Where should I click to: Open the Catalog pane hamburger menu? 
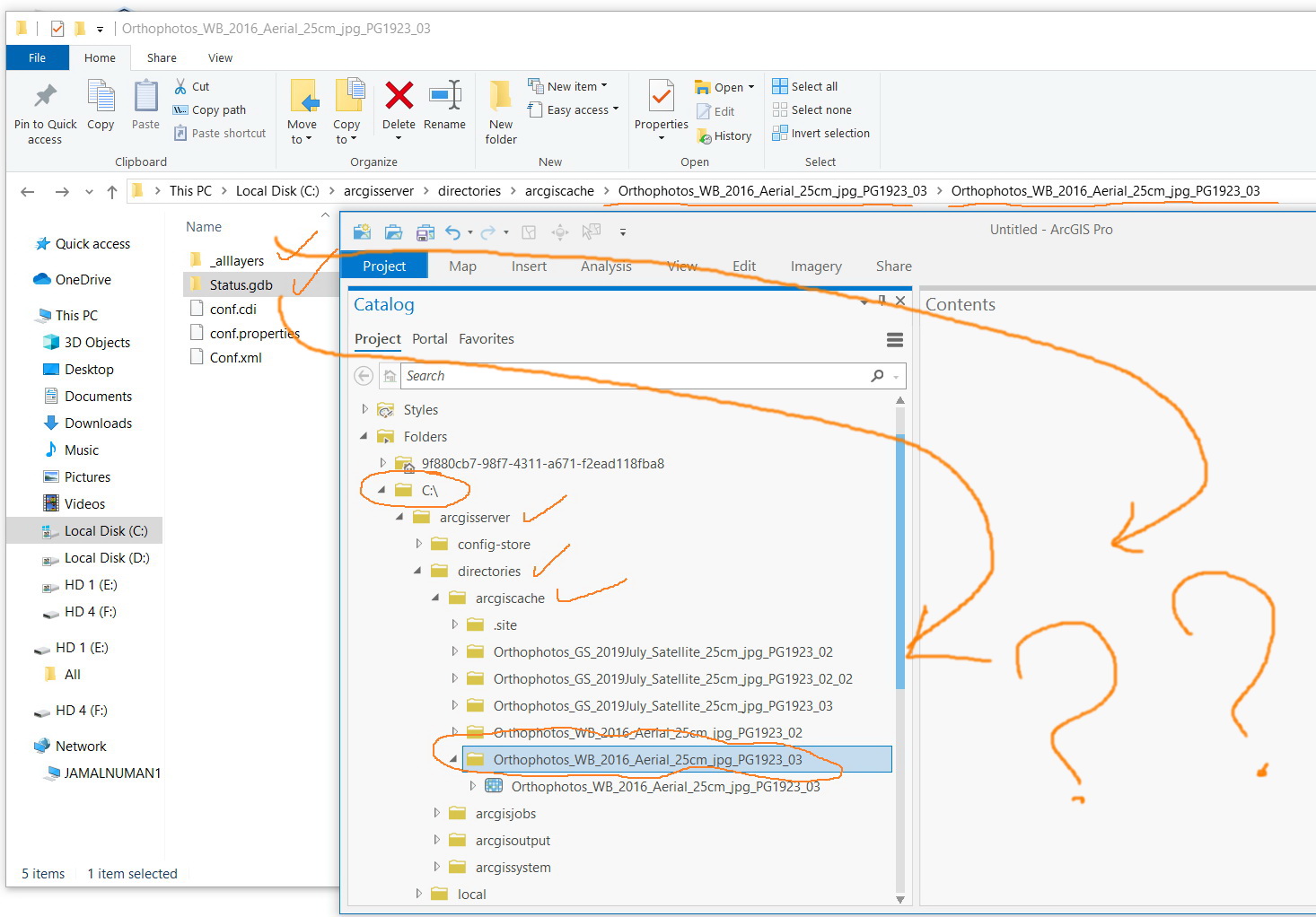(x=894, y=340)
